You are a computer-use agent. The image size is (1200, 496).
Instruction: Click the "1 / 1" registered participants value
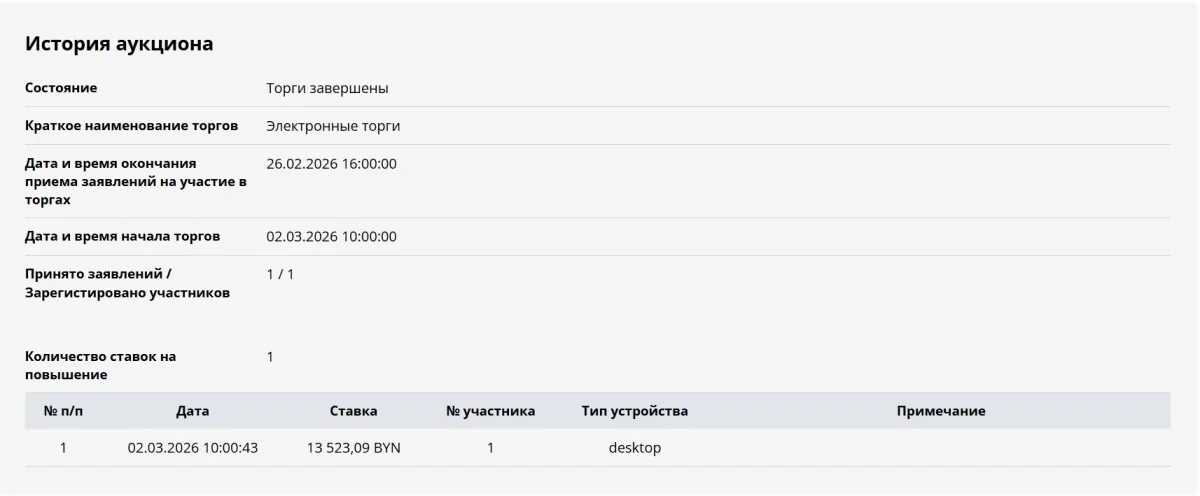click(x=280, y=274)
